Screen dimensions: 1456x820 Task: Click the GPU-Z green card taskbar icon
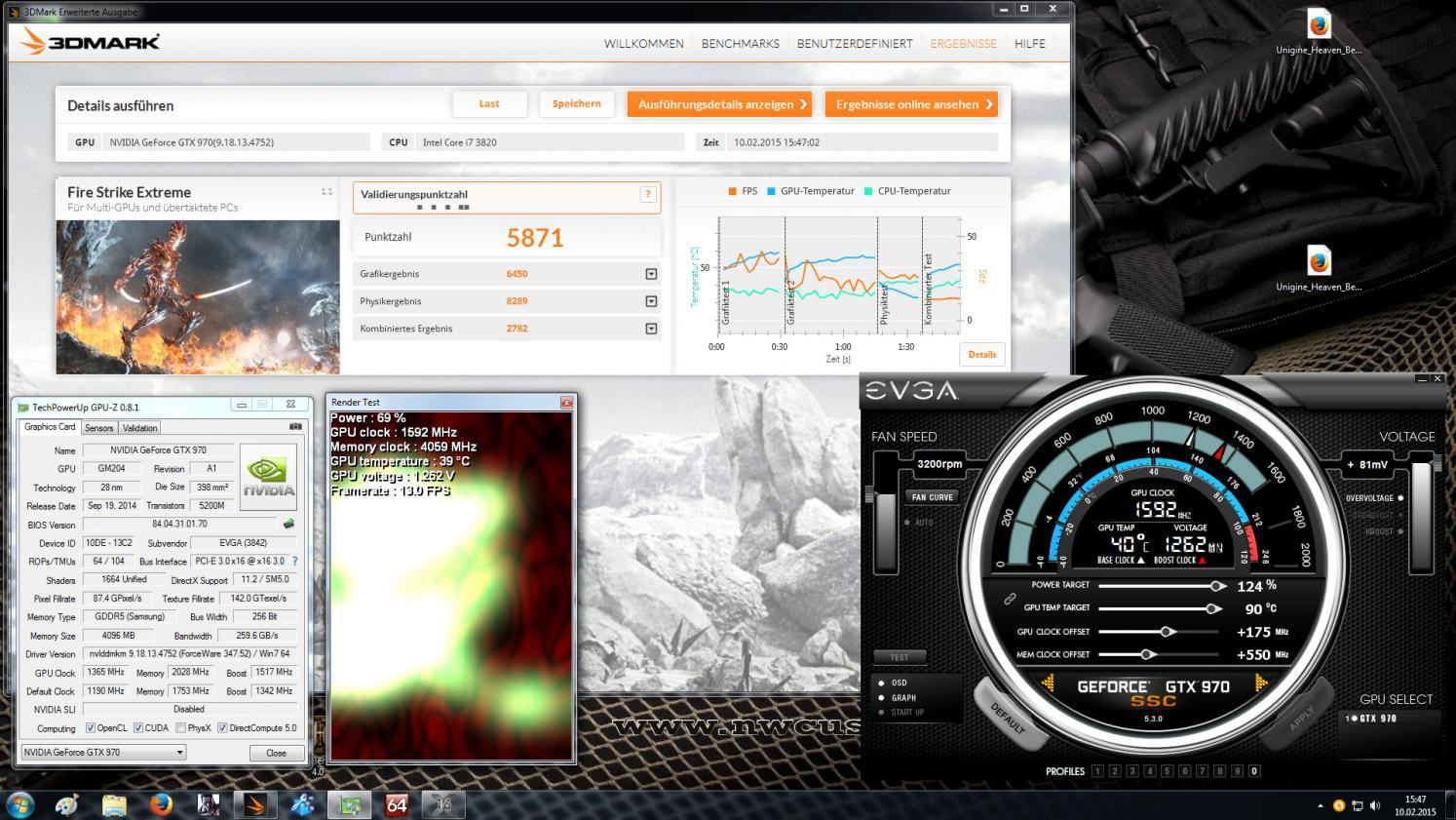[349, 804]
